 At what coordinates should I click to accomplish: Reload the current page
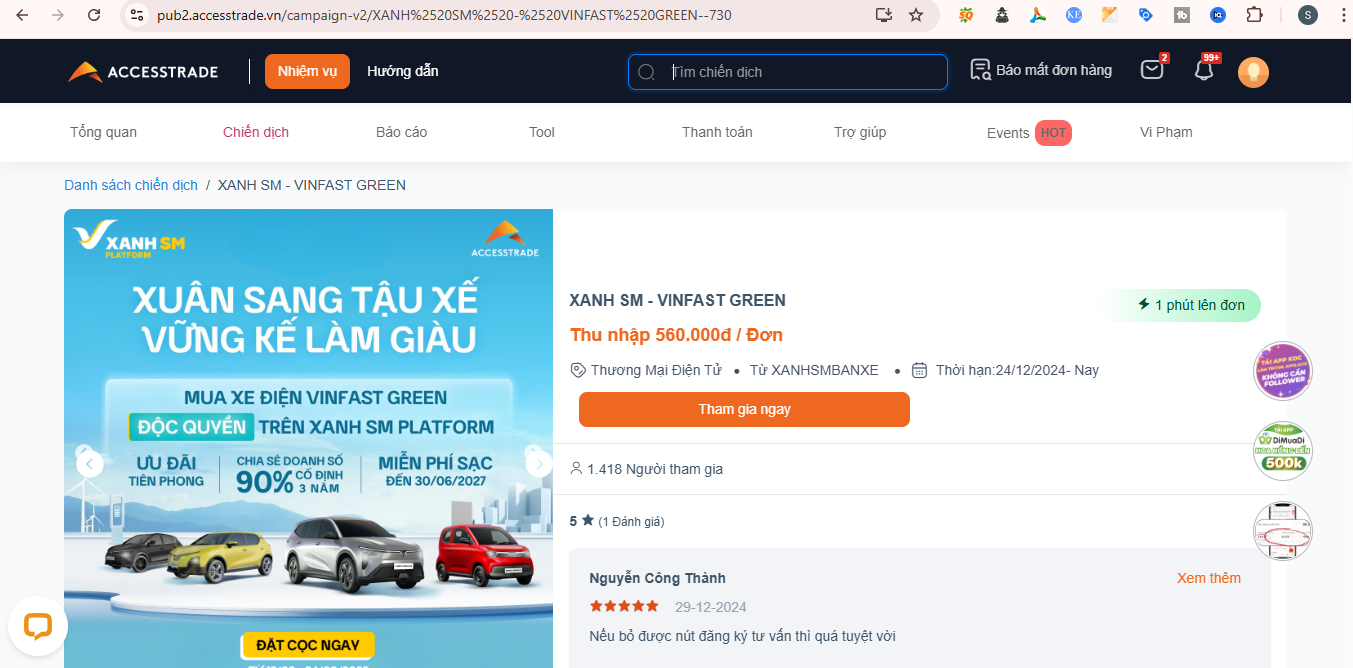pos(94,15)
